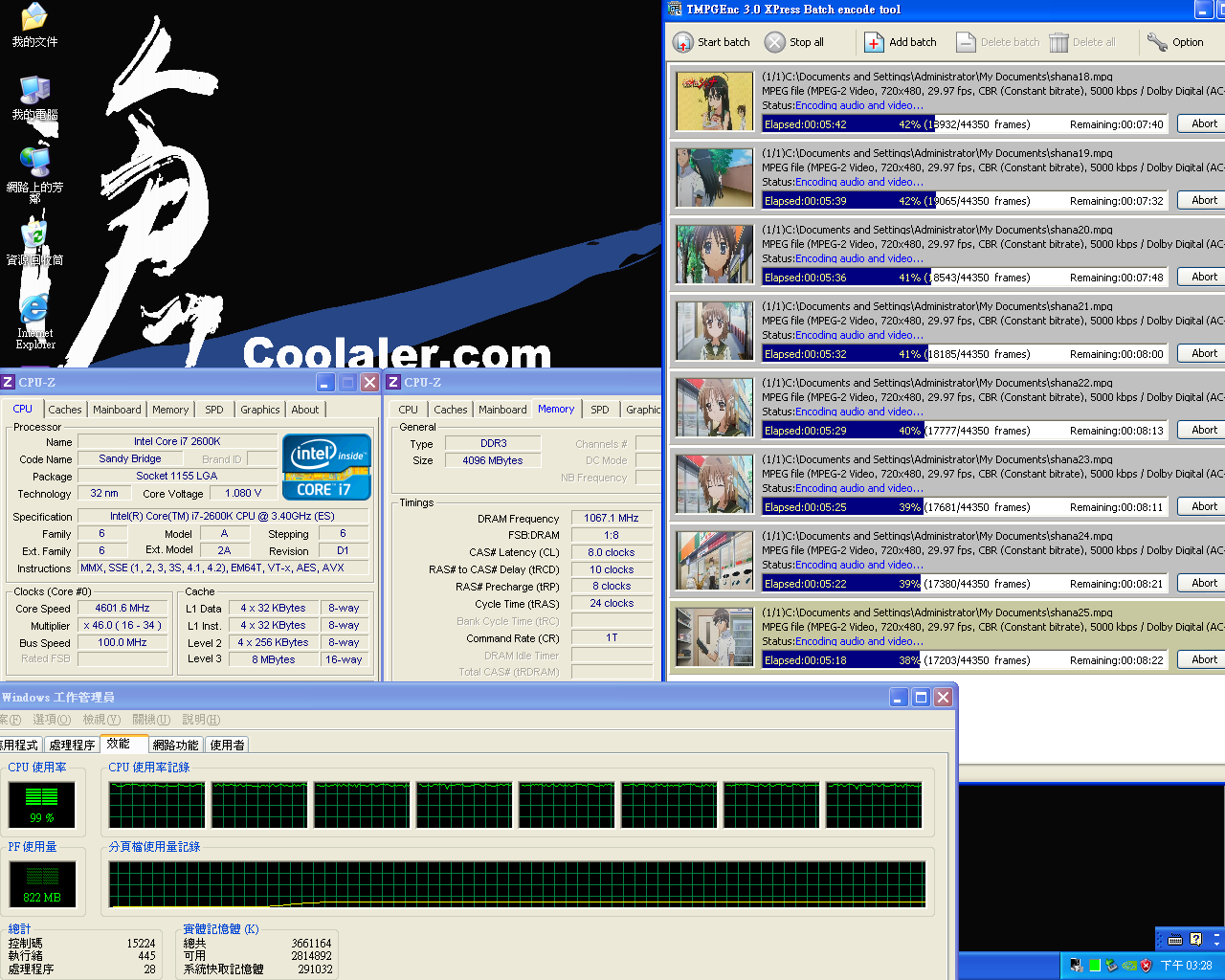Screen dimensions: 1225x980
Task: Abort the shana25.mpg encoding job
Action: pos(1203,659)
